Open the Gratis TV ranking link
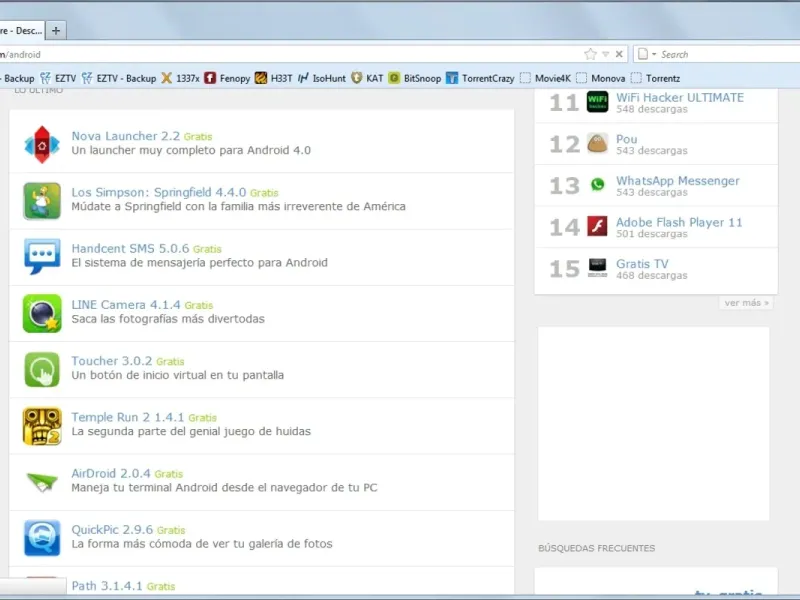 tap(642, 264)
